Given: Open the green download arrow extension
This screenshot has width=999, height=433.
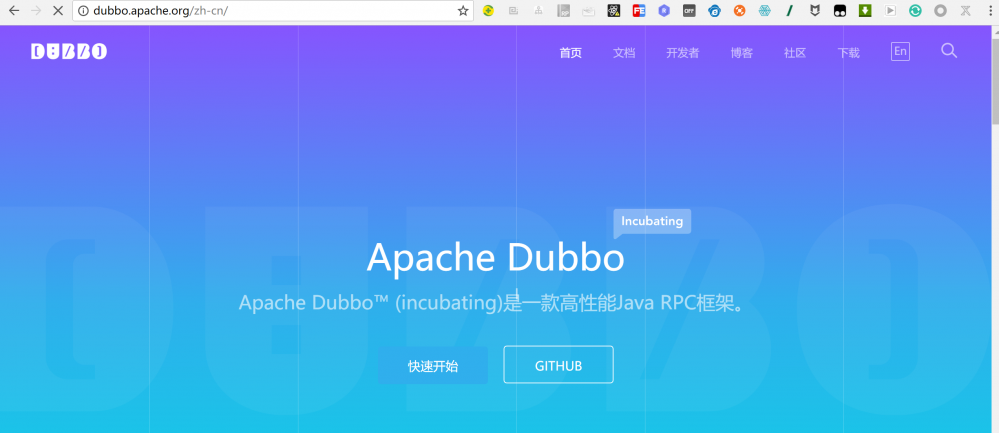Looking at the screenshot, I should [x=865, y=11].
